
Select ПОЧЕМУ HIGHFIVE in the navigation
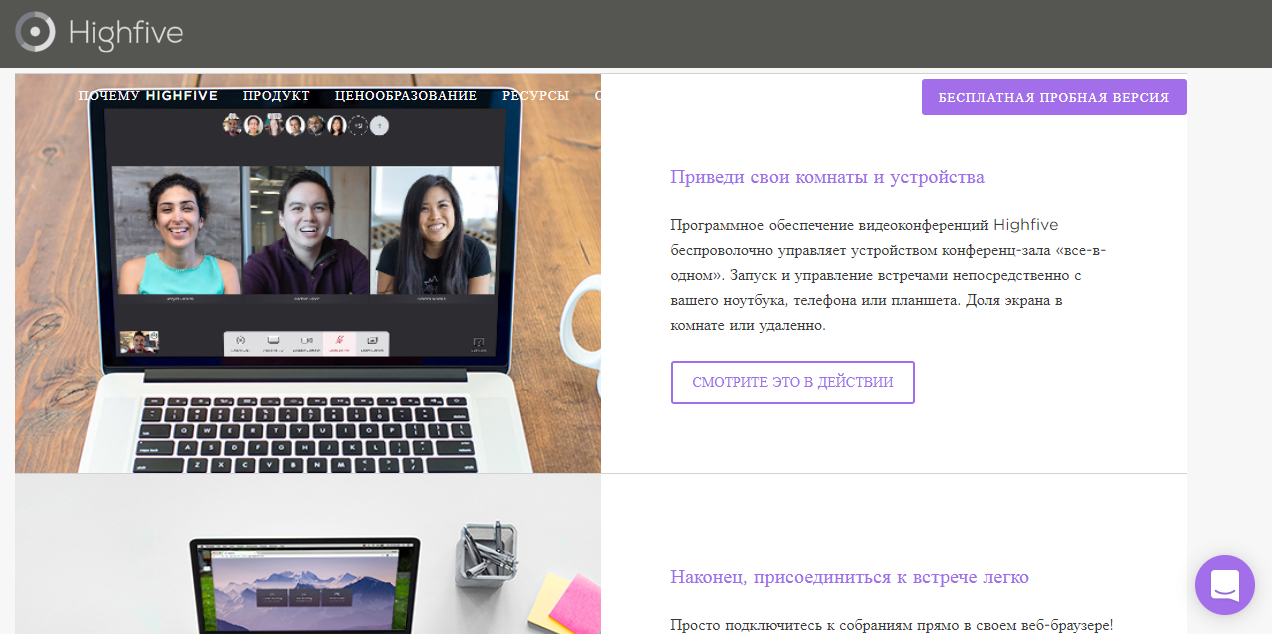pyautogui.click(x=150, y=95)
